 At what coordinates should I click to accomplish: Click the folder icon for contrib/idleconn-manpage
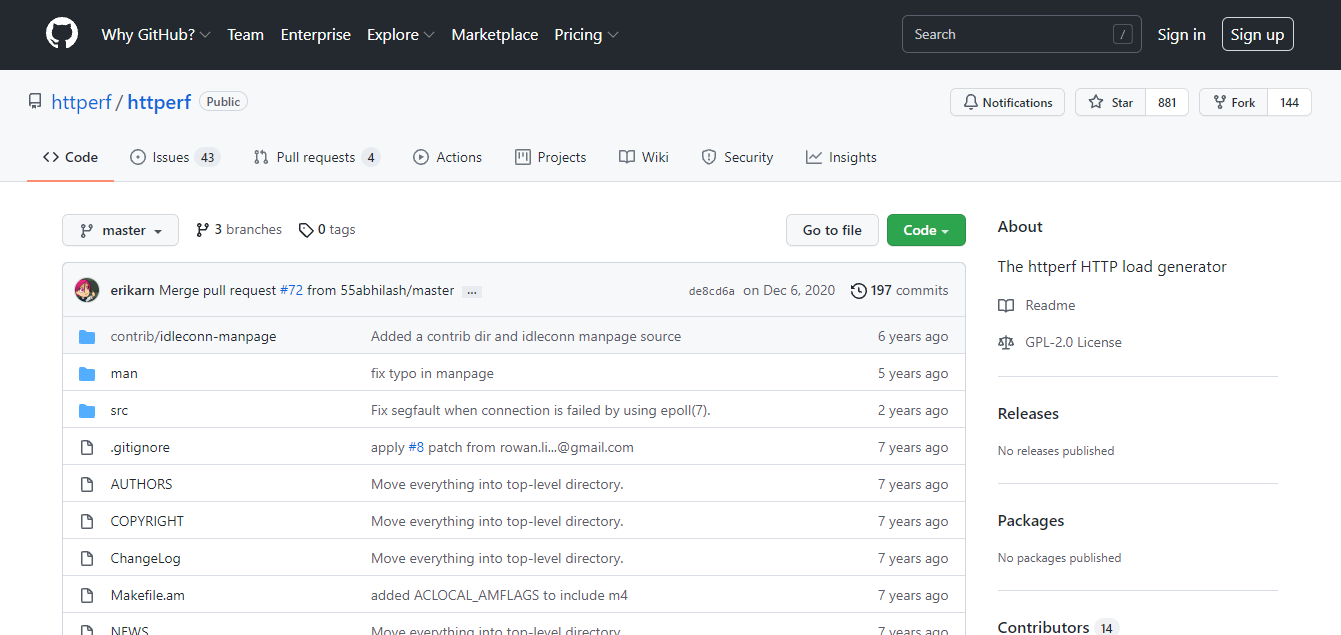pyautogui.click(x=87, y=336)
